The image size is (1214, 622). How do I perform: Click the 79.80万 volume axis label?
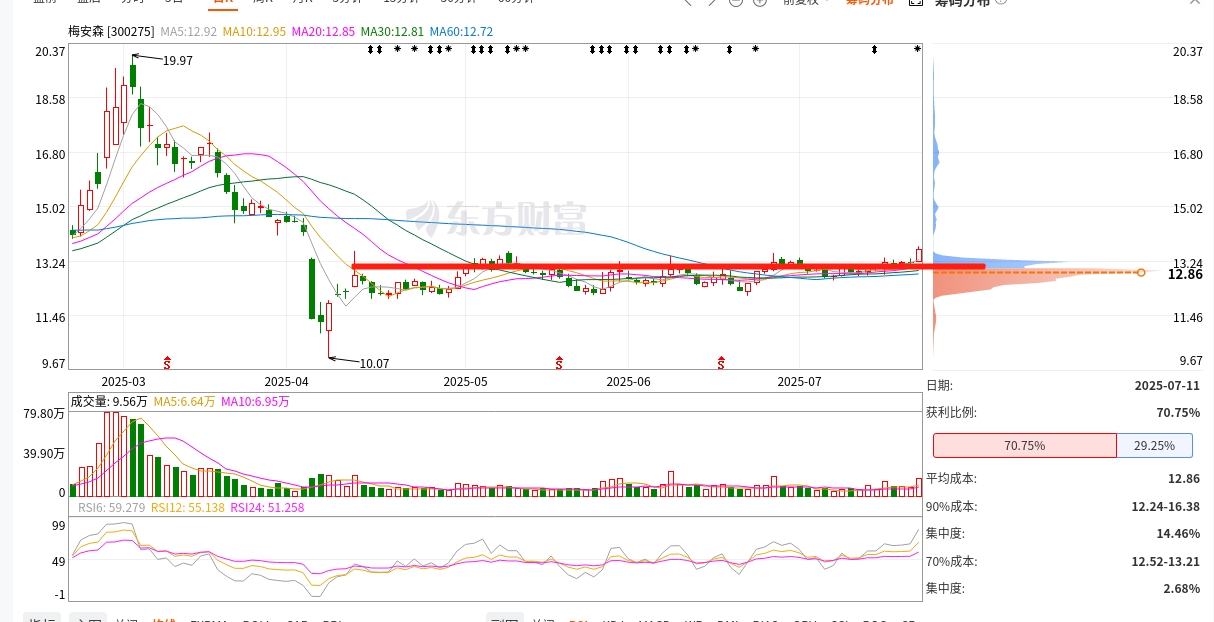click(44, 414)
